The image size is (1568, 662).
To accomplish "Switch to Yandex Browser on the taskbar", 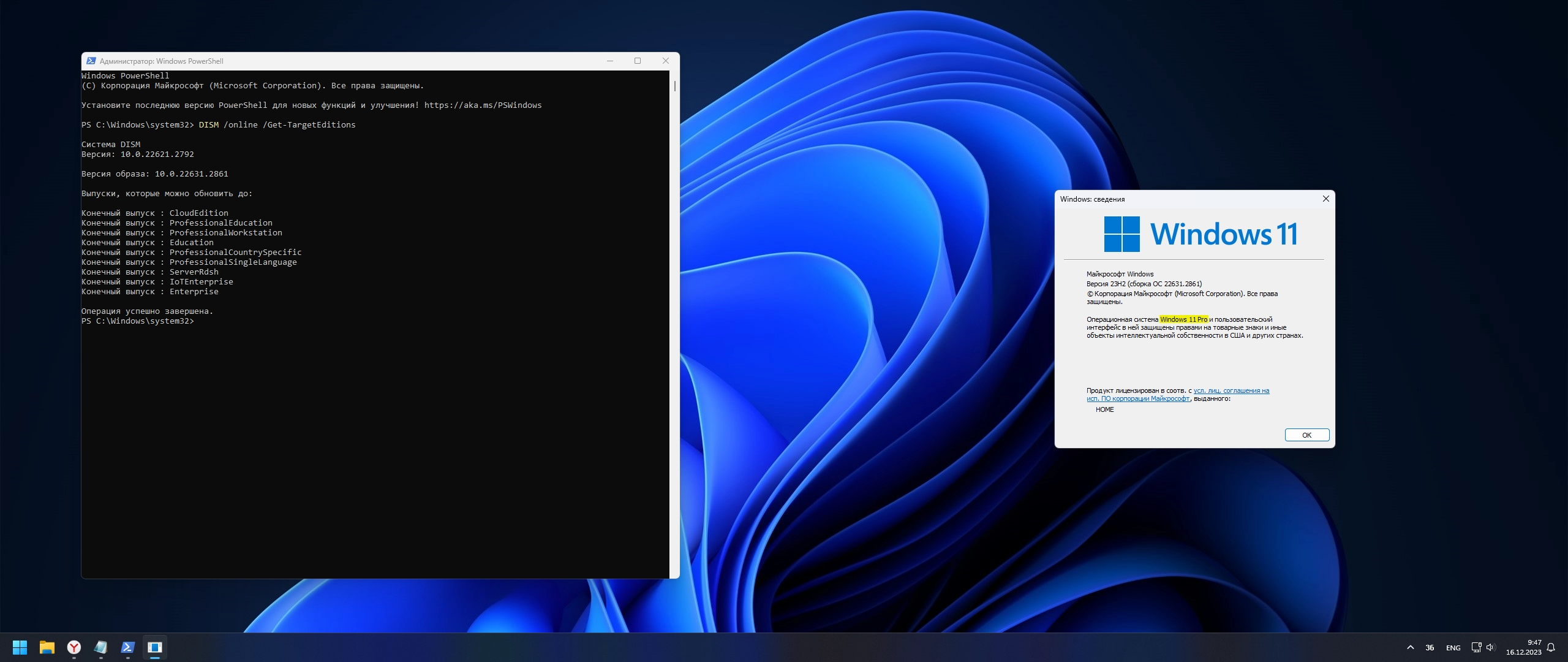I will pos(74,647).
